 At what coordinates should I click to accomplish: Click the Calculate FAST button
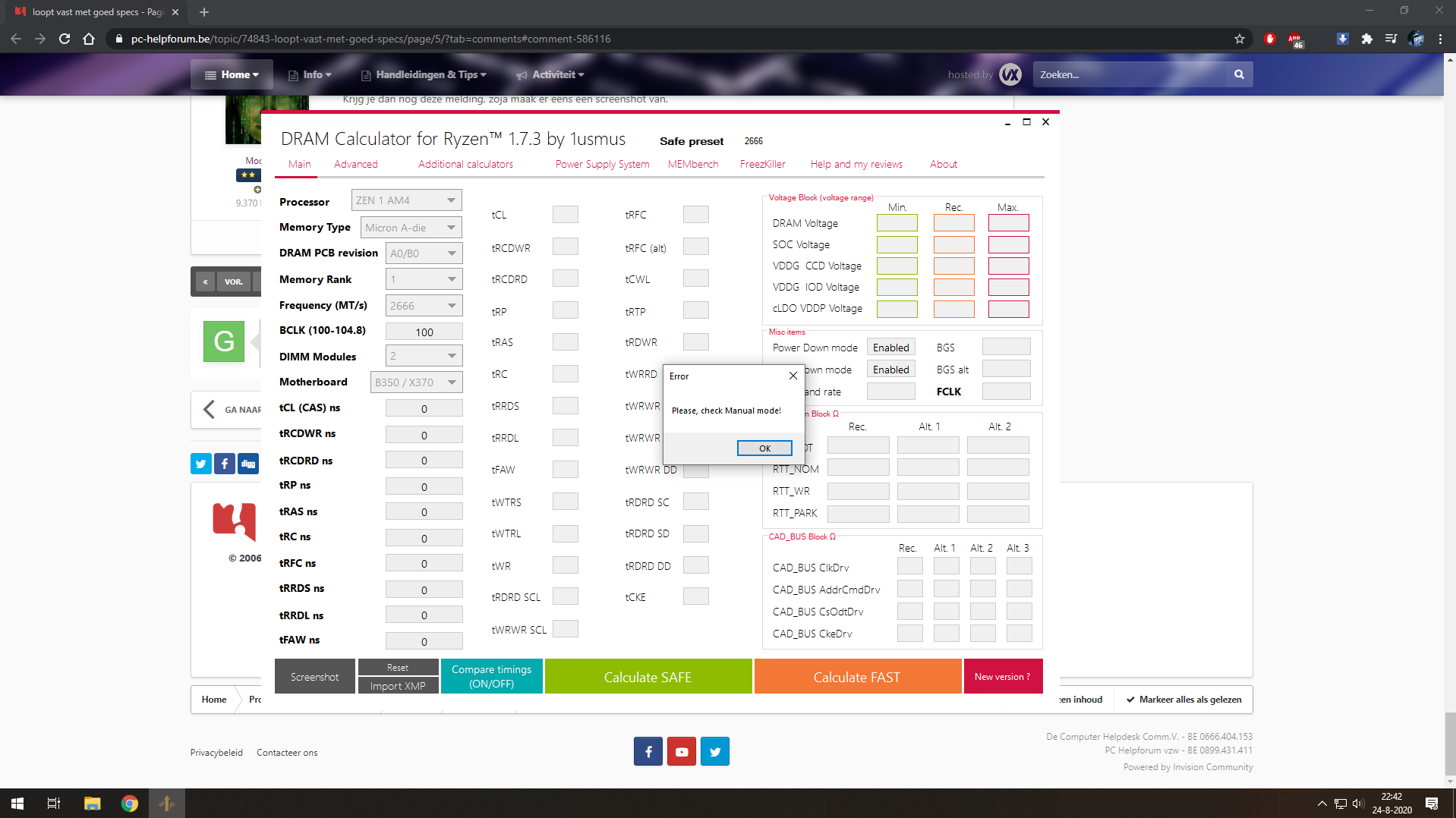click(x=857, y=676)
